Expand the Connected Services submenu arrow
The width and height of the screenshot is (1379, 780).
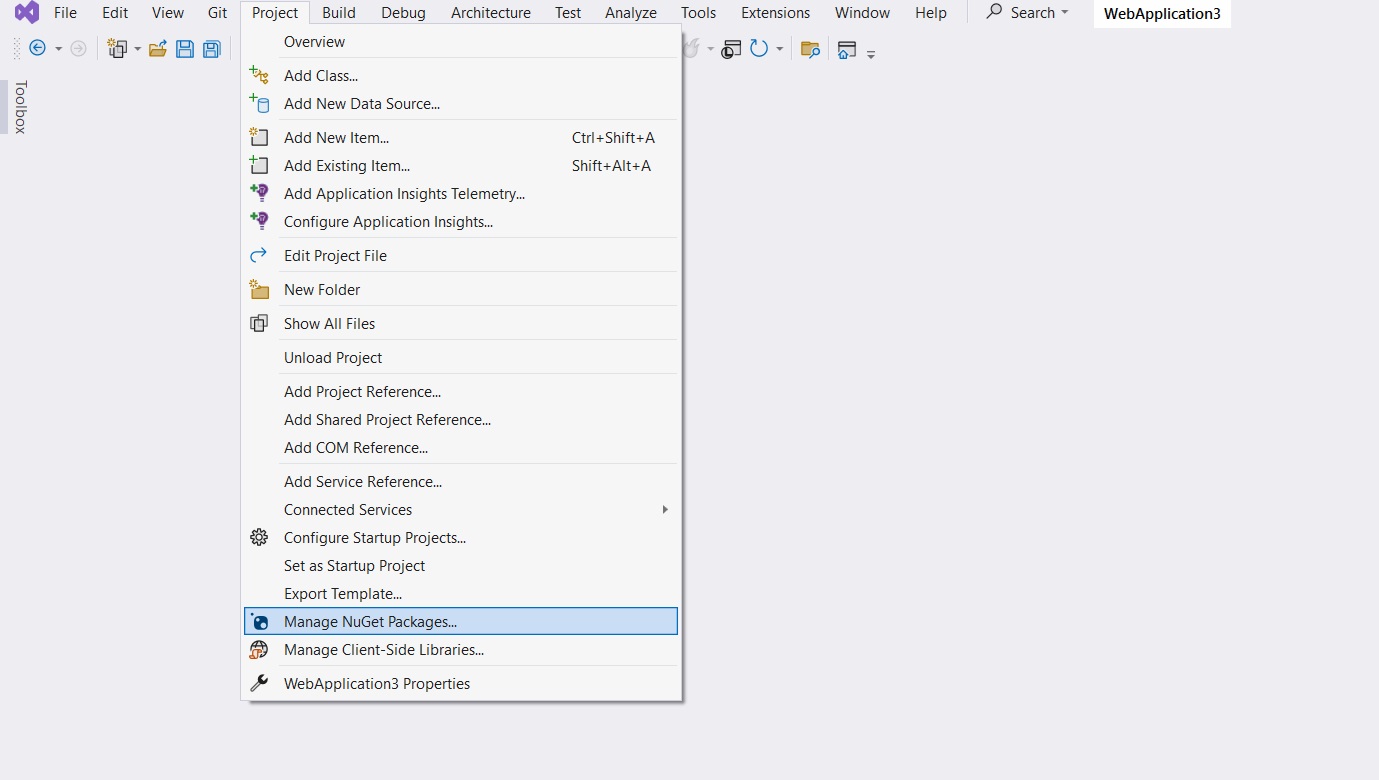(665, 510)
